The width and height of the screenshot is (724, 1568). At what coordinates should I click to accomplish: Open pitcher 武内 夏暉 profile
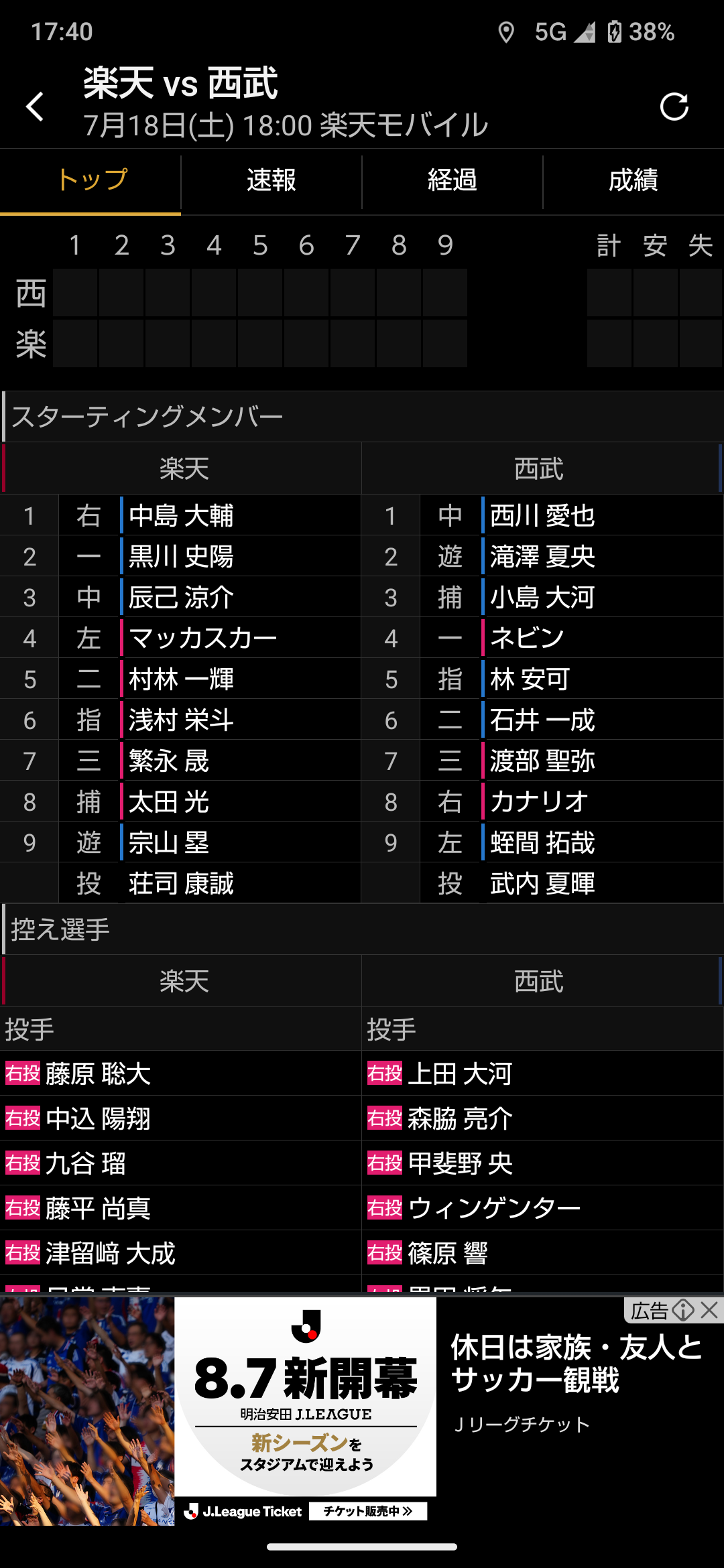542,883
